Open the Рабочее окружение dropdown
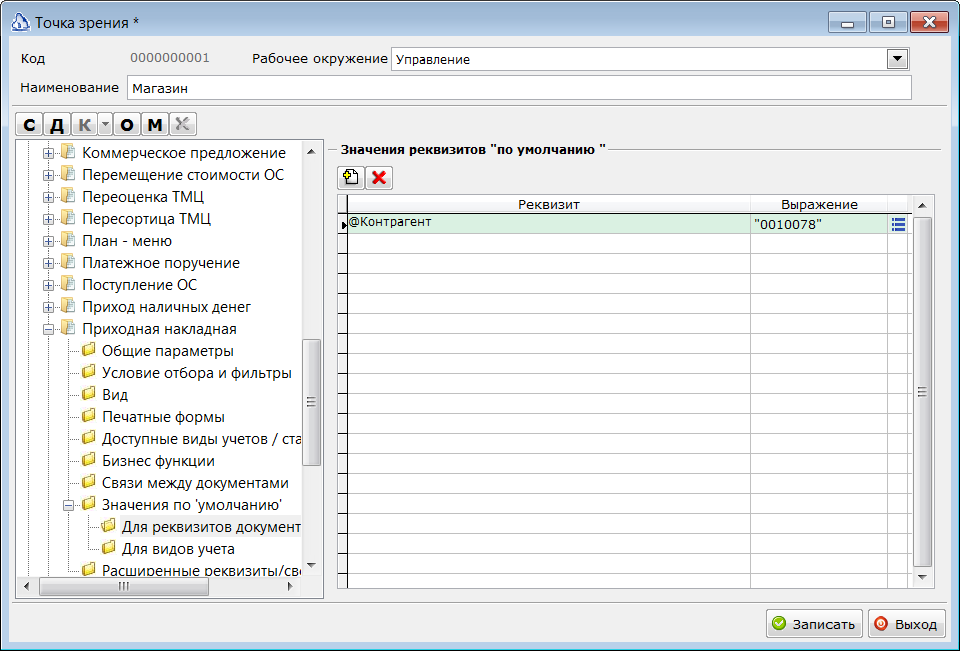The width and height of the screenshot is (960, 651). 897,59
